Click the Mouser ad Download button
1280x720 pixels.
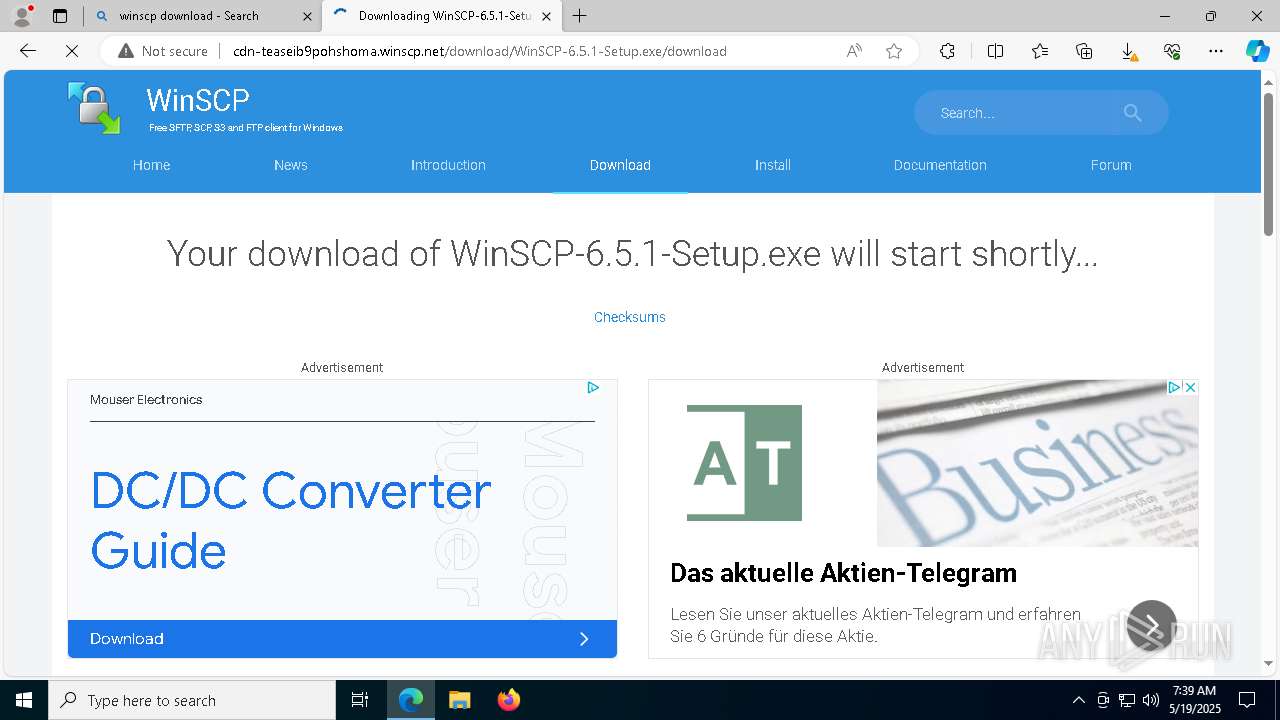(x=342, y=638)
